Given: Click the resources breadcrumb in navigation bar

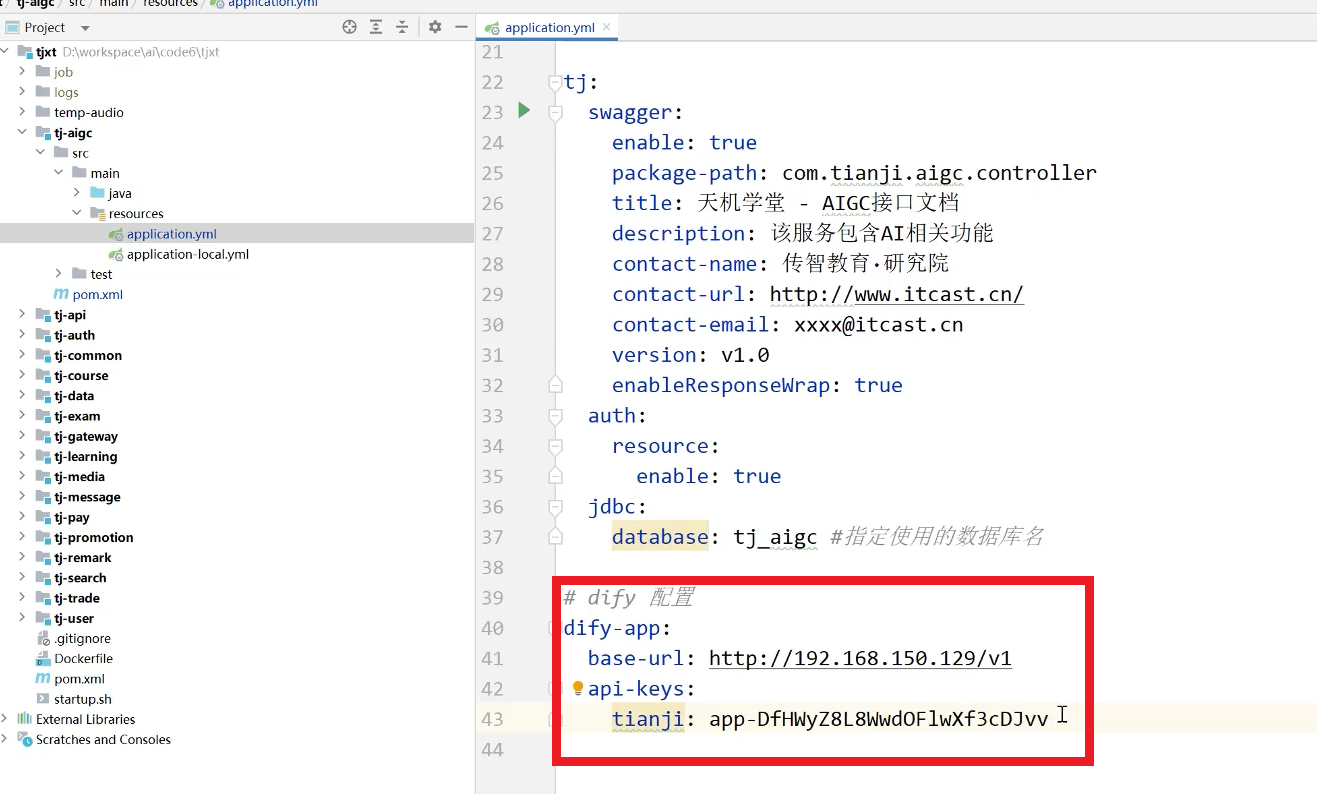Looking at the screenshot, I should click(170, 4).
